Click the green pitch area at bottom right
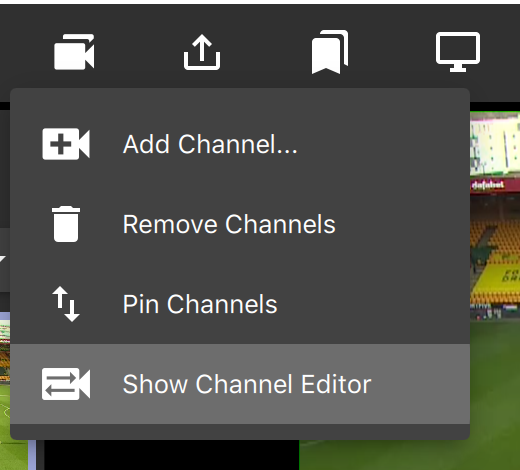This screenshot has height=470, width=520. click(x=410, y=455)
